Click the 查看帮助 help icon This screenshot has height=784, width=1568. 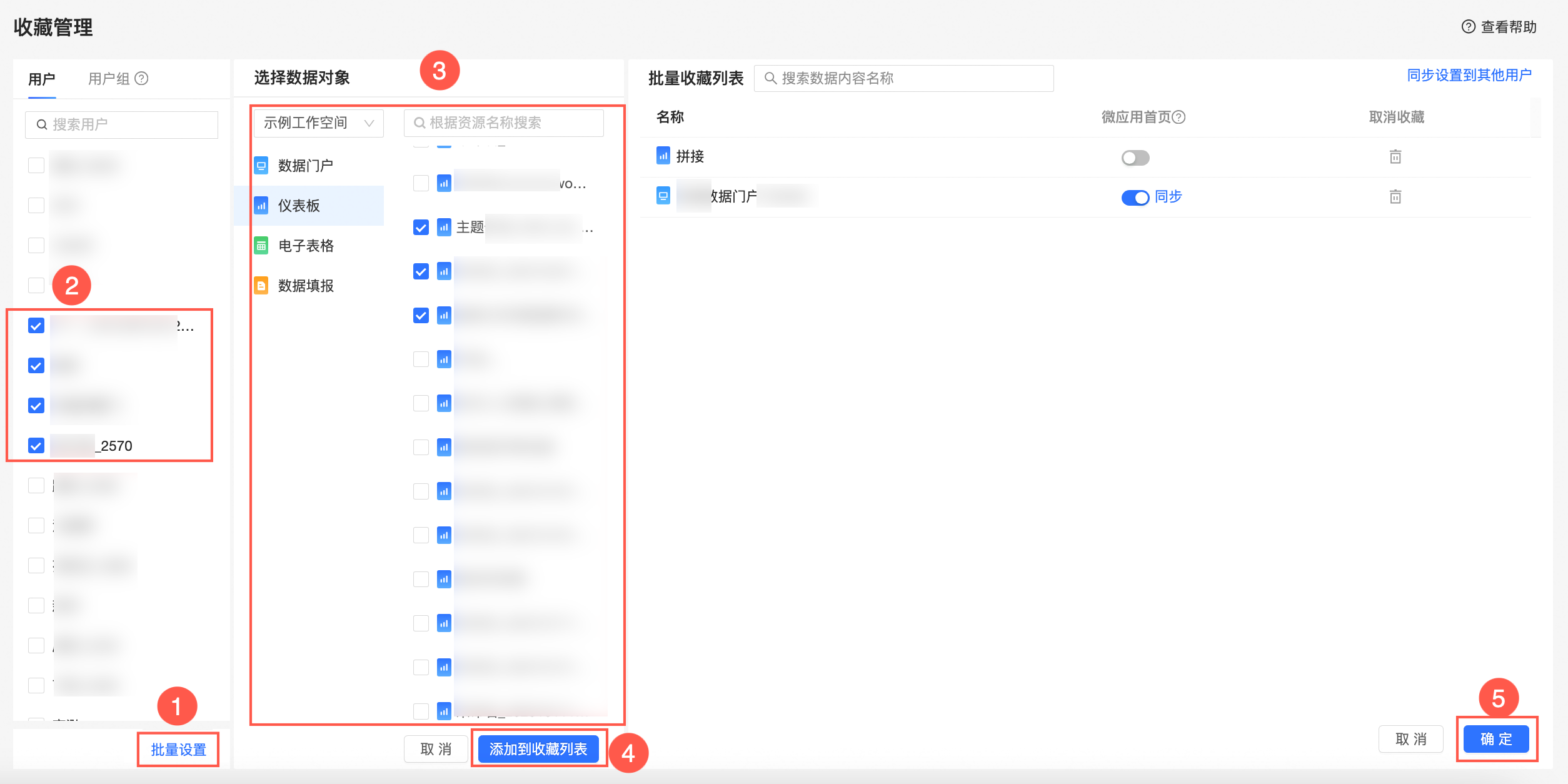pos(1468,27)
